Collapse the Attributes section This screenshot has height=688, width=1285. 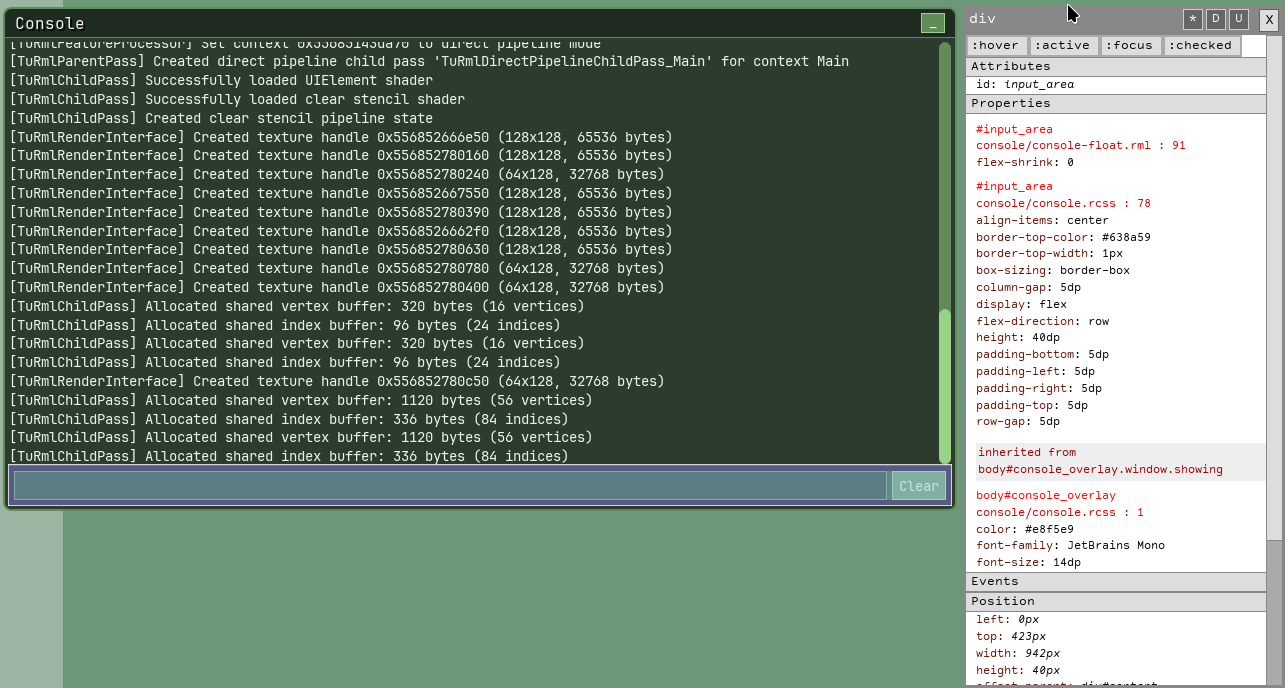click(x=1115, y=66)
